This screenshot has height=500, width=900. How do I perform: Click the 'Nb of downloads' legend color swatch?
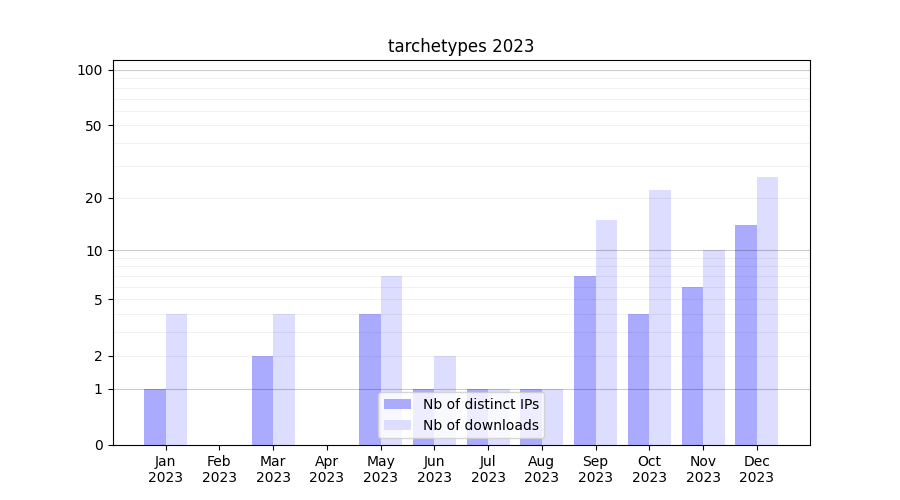pyautogui.click(x=397, y=425)
